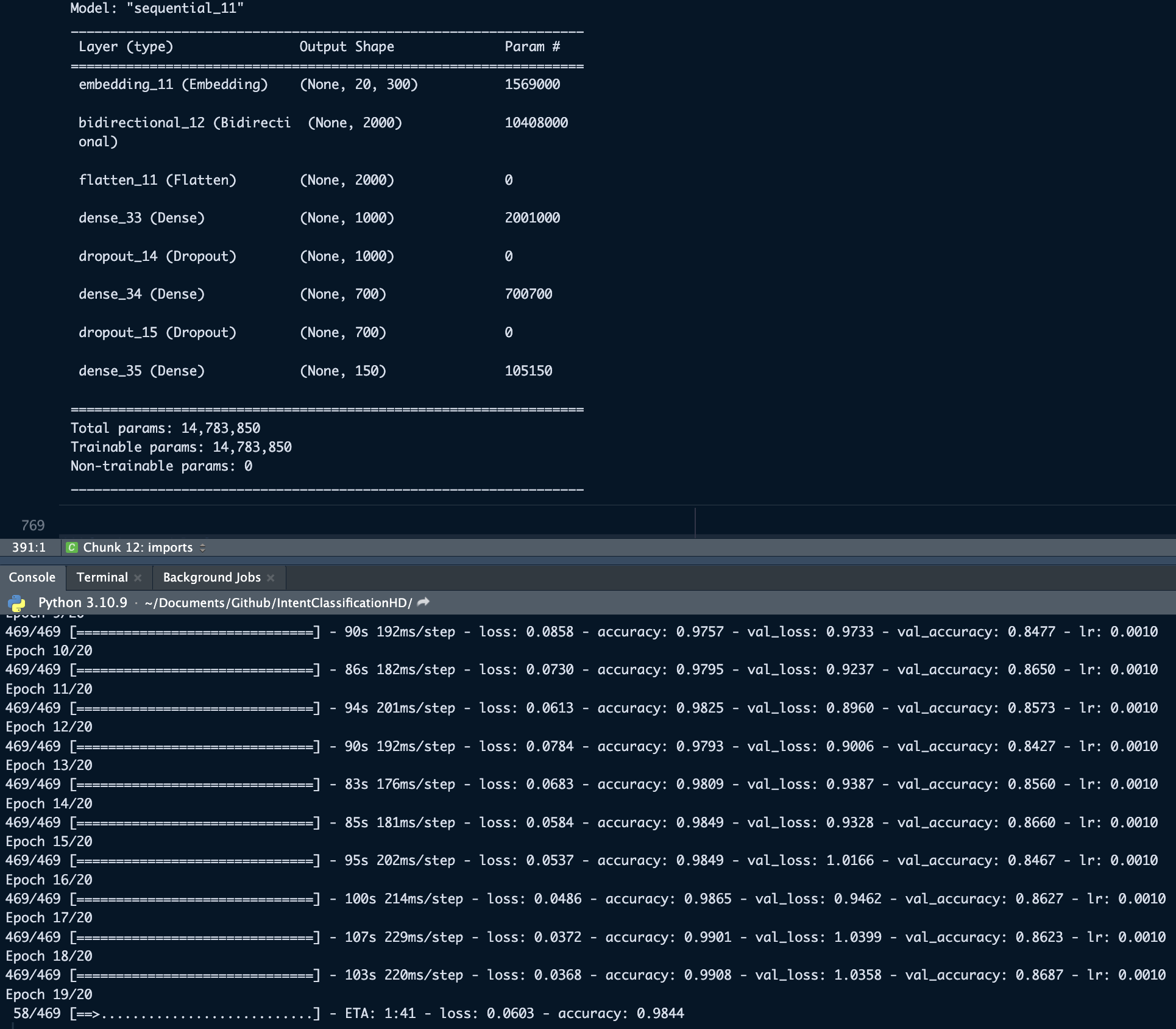Click the Total params line in model summary

point(165,429)
